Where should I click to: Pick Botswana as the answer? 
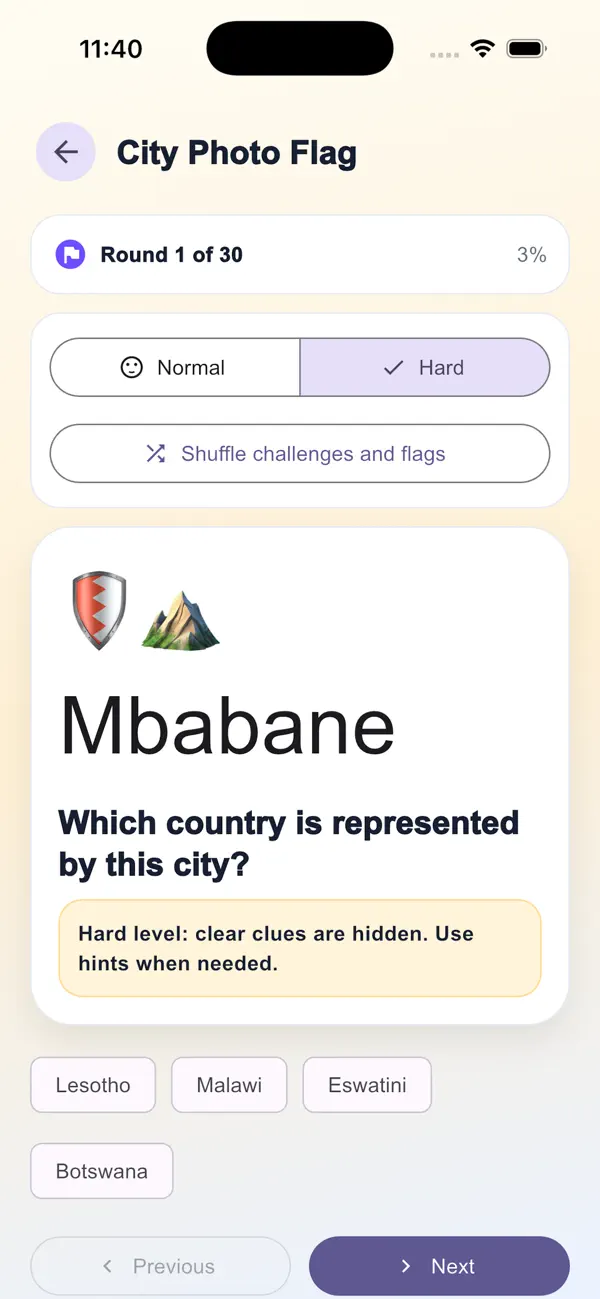[x=102, y=1171]
